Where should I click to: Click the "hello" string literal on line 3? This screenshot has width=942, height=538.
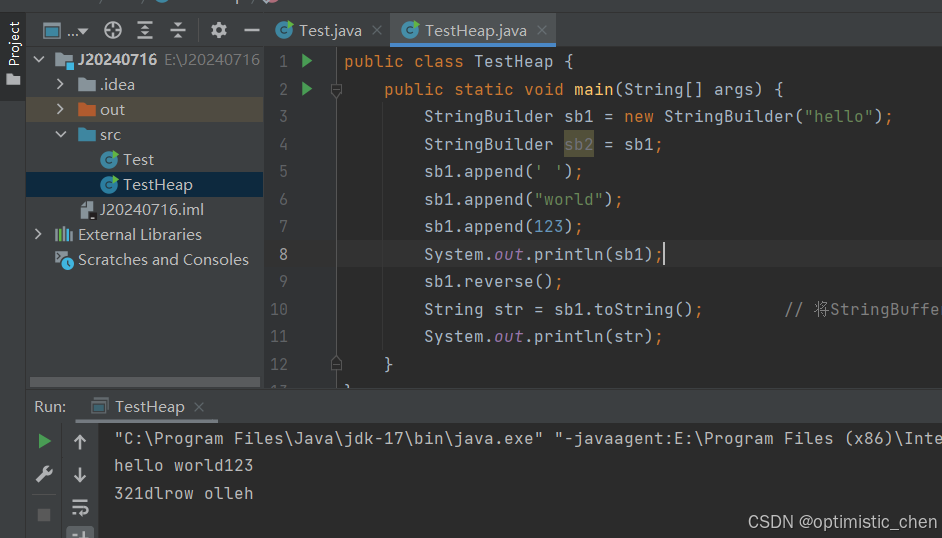tap(838, 116)
